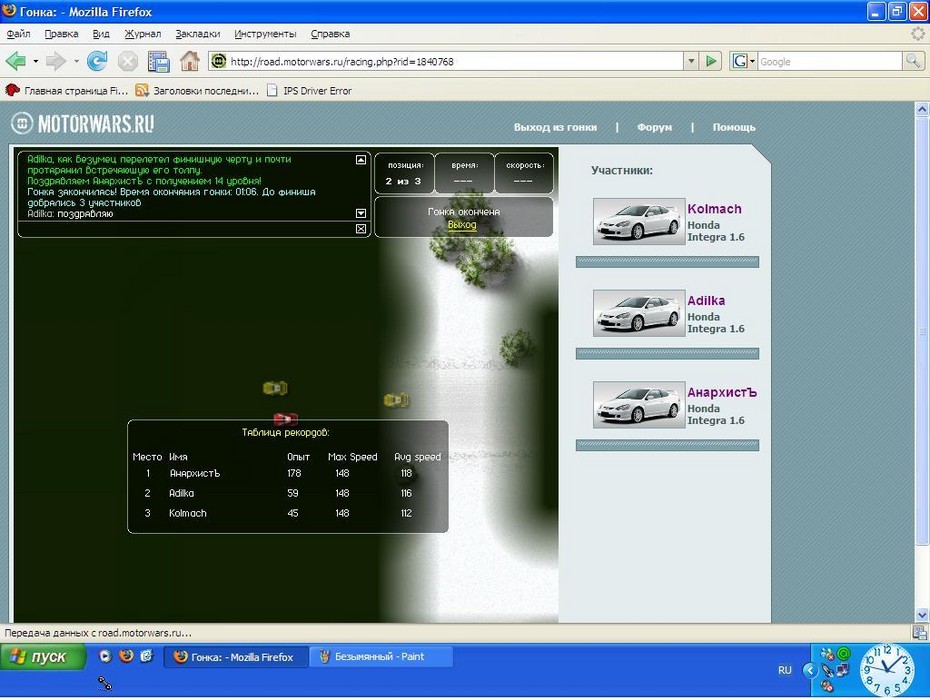This screenshot has width=930, height=700.
Task: Click Adilka row in Таблица рекордов
Action: (x=287, y=493)
